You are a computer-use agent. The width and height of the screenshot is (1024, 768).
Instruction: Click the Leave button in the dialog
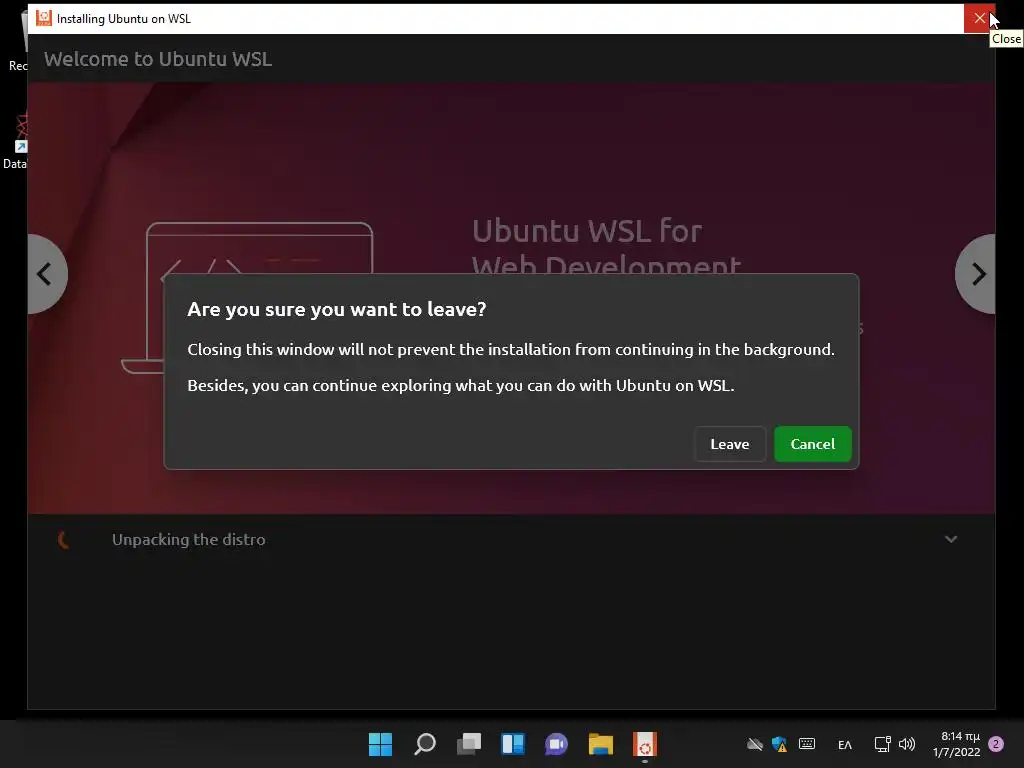[729, 444]
